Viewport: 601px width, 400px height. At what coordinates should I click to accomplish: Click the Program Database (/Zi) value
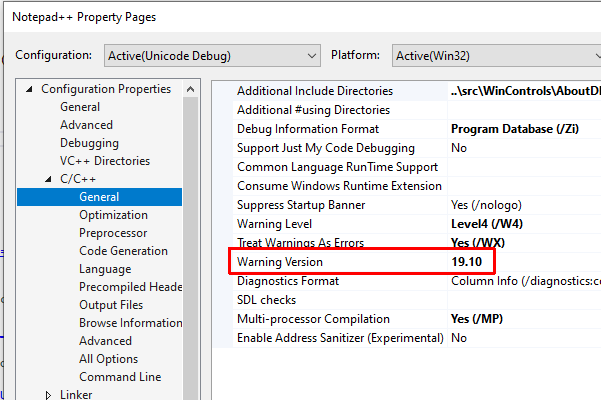pyautogui.click(x=515, y=129)
